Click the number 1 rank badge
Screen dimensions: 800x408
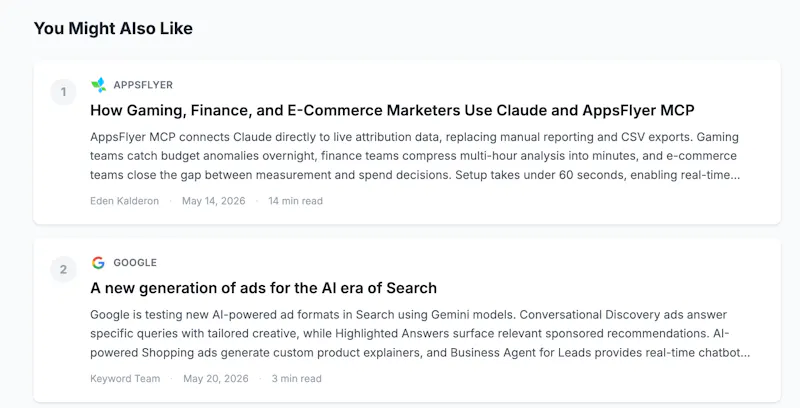point(63,92)
